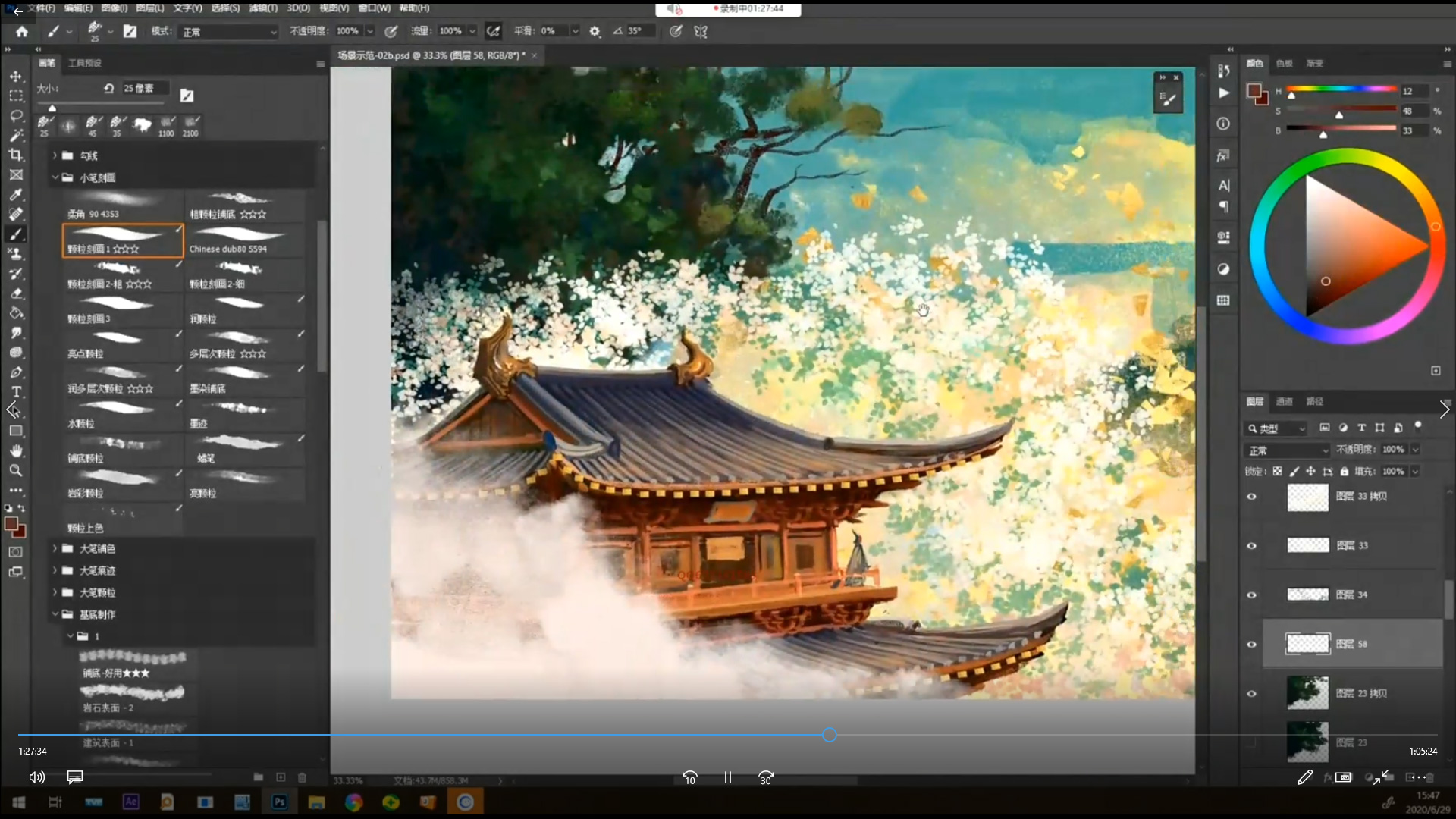Hide layer 图层 33

pyautogui.click(x=1251, y=546)
